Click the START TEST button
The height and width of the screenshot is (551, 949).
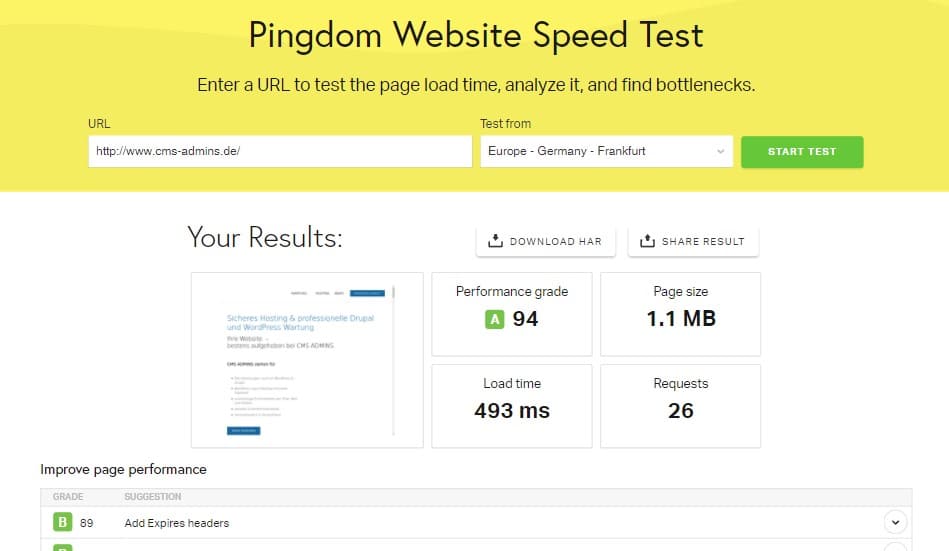pyautogui.click(x=802, y=152)
